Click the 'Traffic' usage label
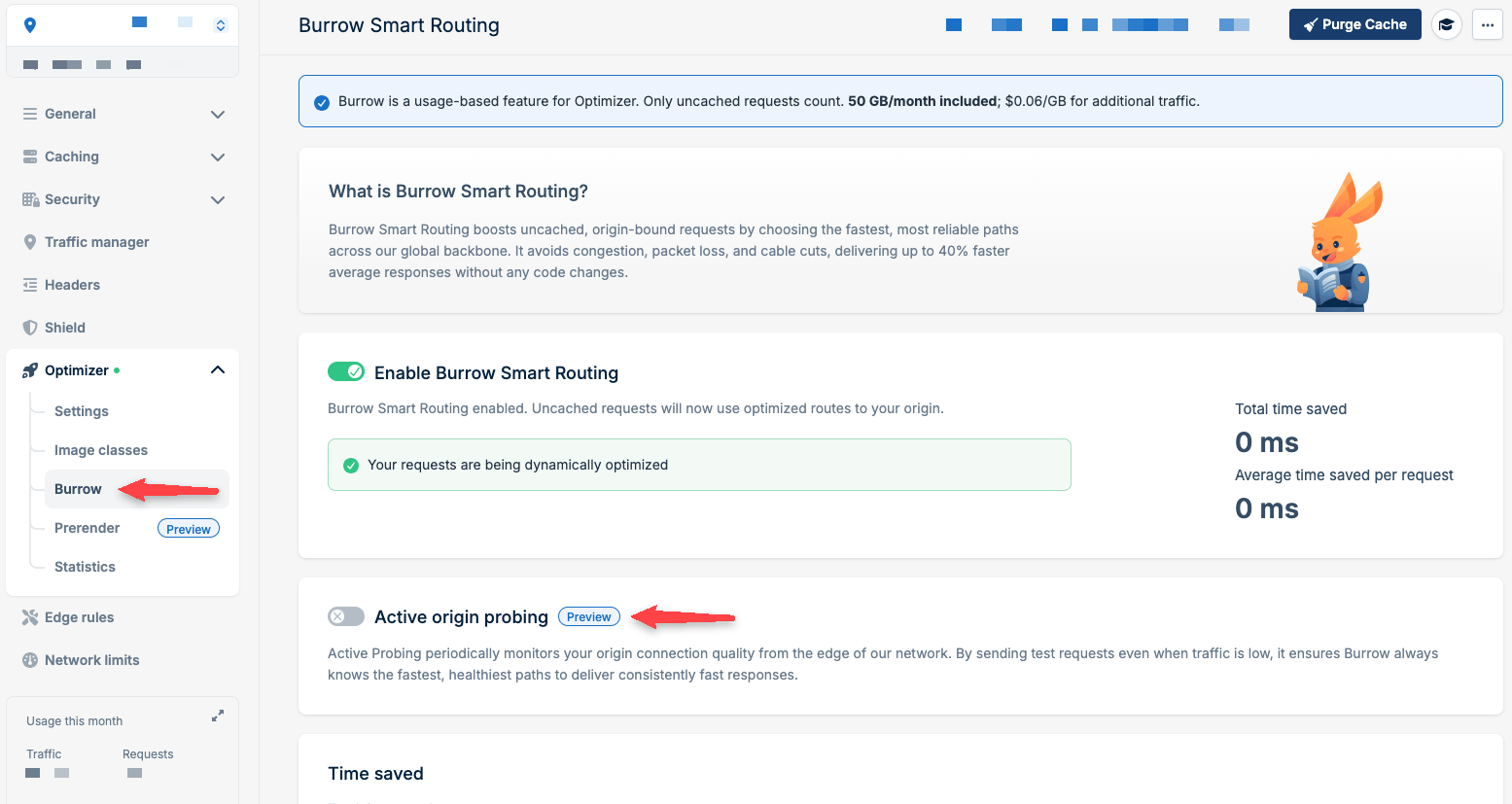The width and height of the screenshot is (1512, 804). click(x=44, y=754)
